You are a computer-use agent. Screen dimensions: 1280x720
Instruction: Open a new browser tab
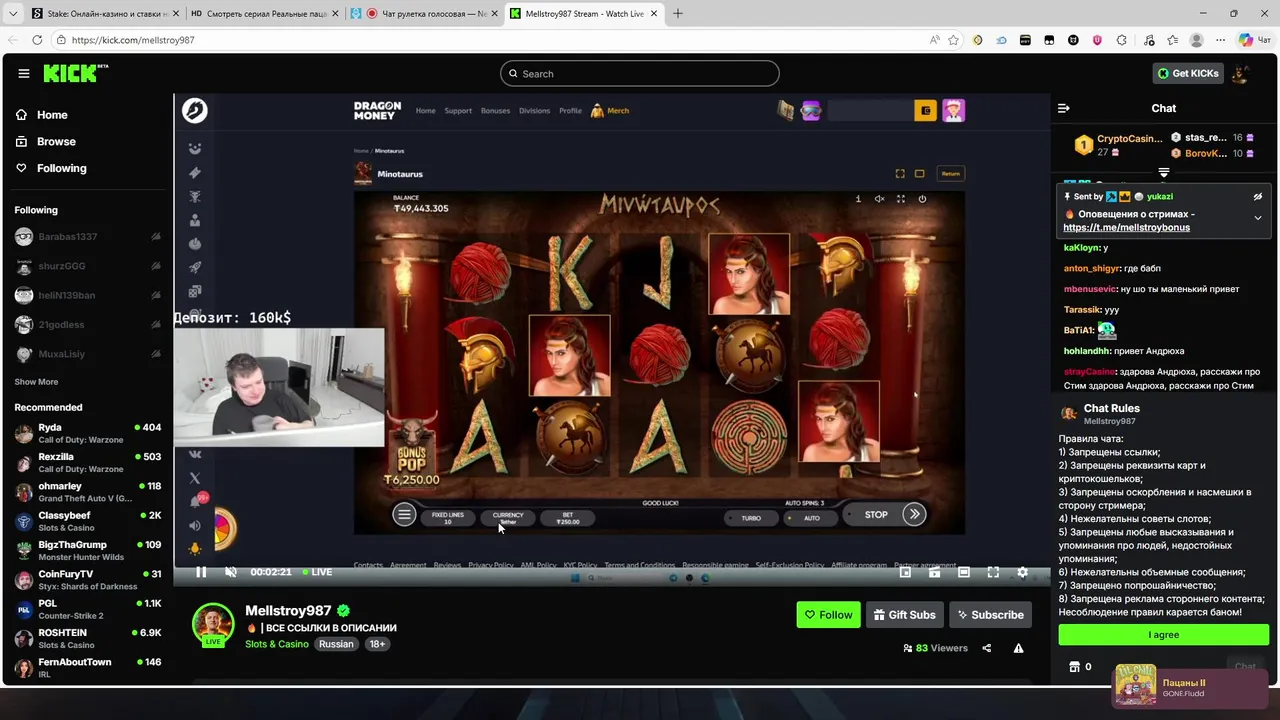click(678, 14)
